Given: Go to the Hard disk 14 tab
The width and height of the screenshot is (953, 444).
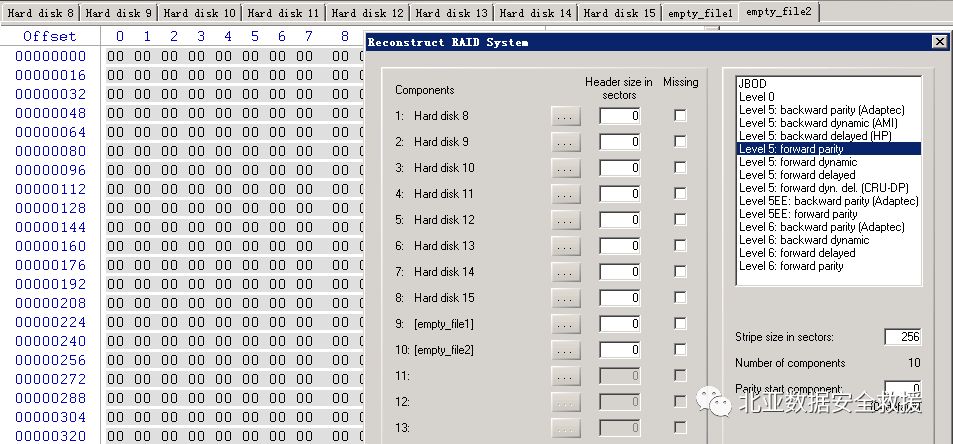Looking at the screenshot, I should click(535, 13).
